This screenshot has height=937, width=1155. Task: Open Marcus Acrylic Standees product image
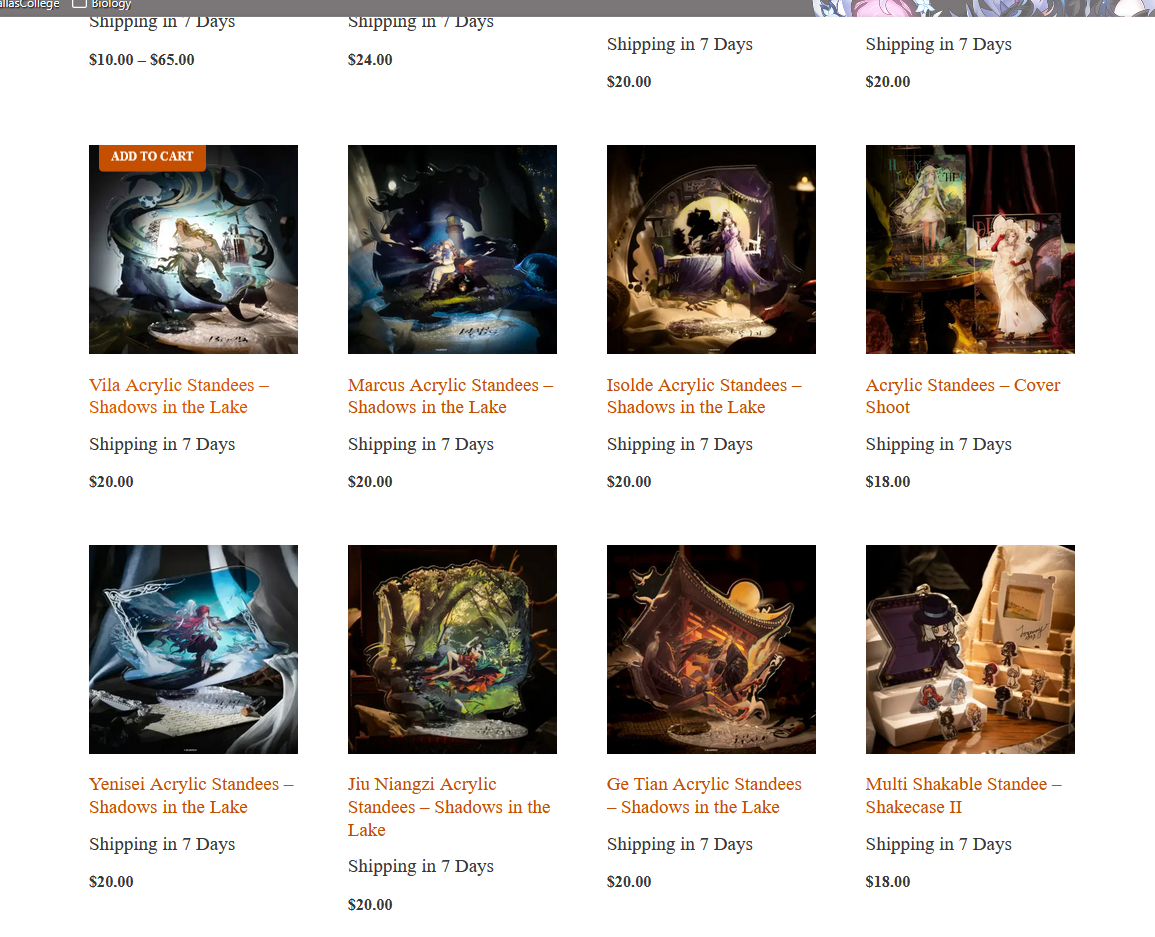tap(452, 249)
